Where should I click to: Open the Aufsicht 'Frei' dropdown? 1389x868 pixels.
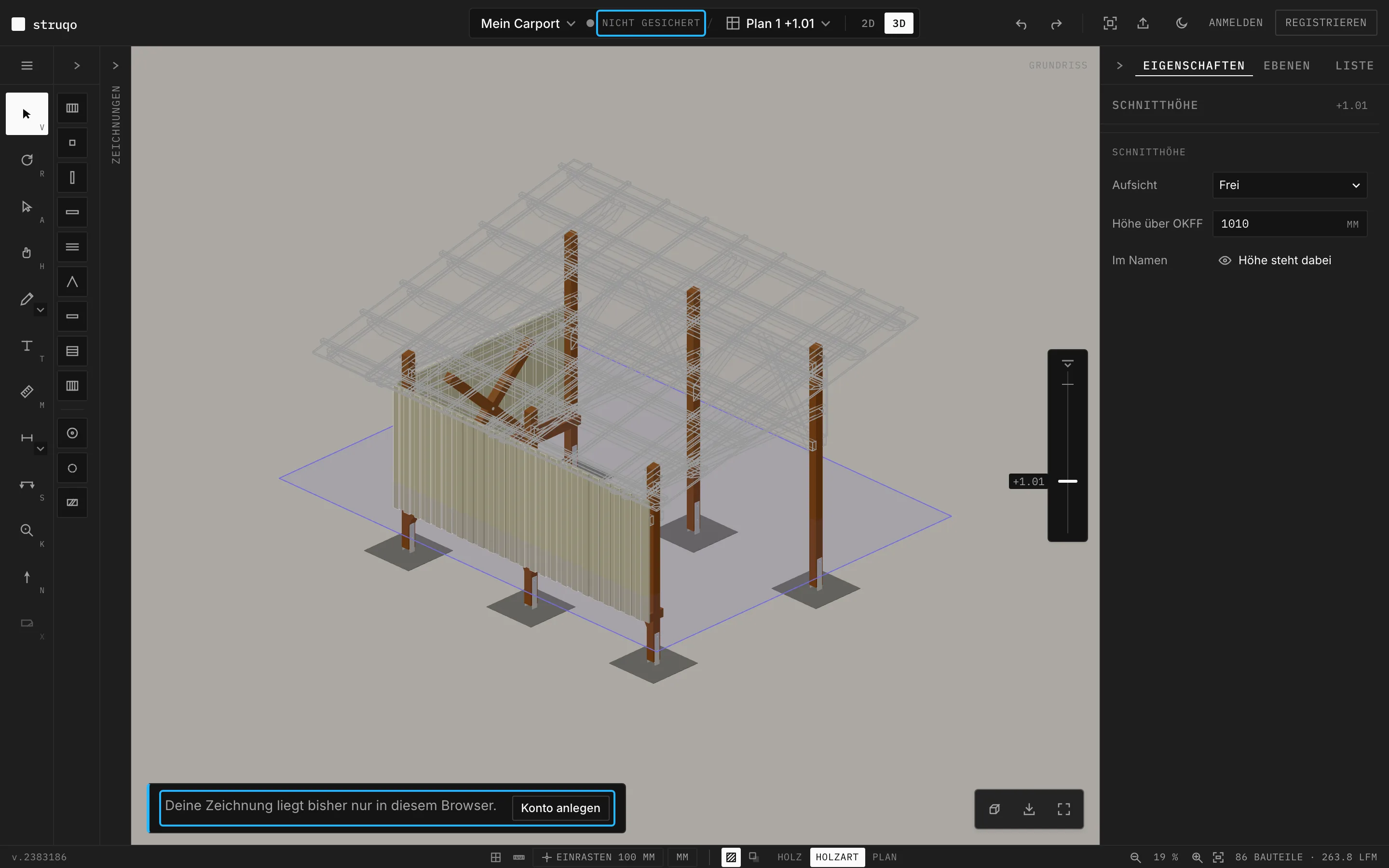[x=1289, y=186]
